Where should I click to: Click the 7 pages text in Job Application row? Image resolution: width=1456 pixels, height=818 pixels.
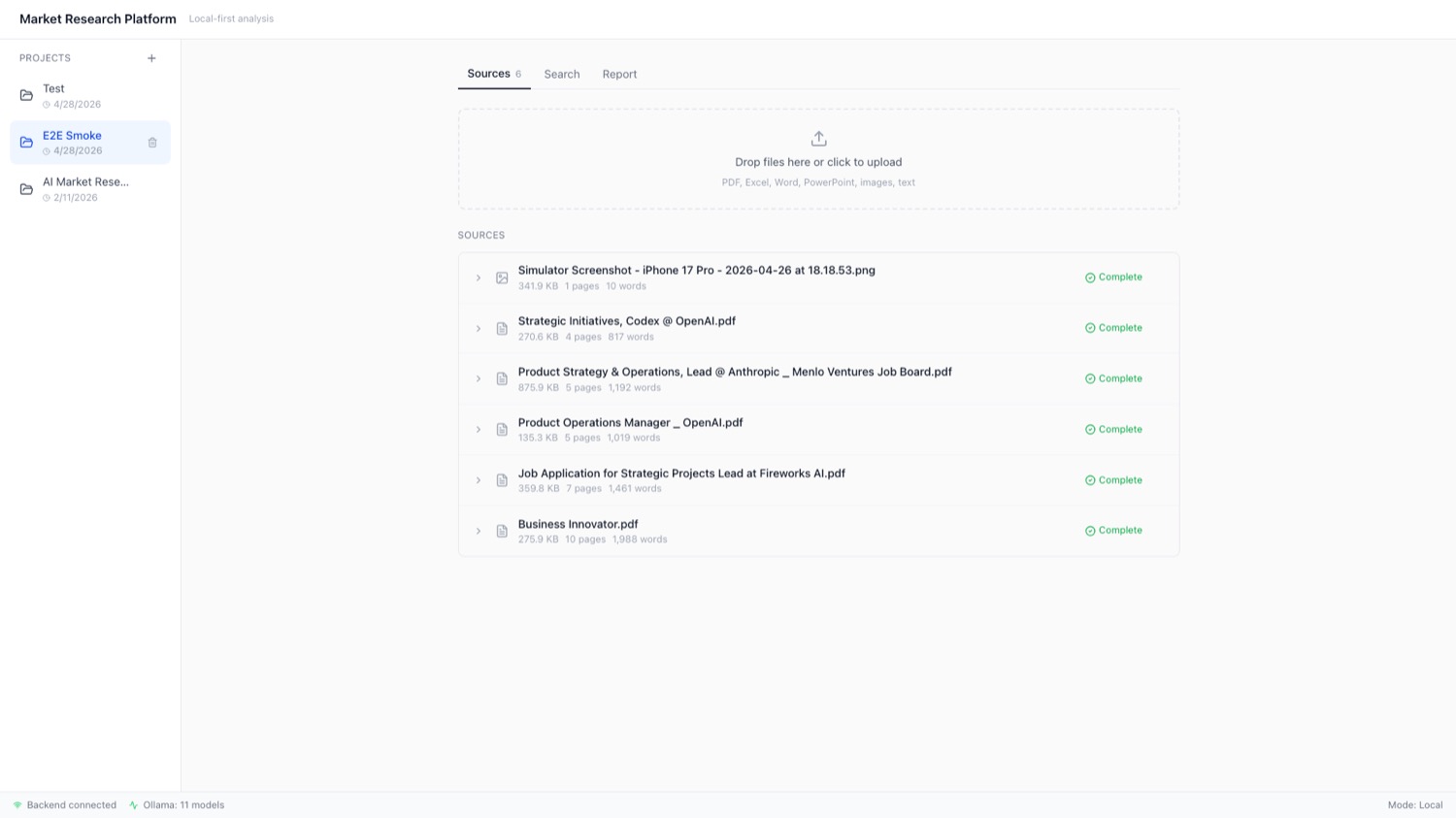[583, 489]
